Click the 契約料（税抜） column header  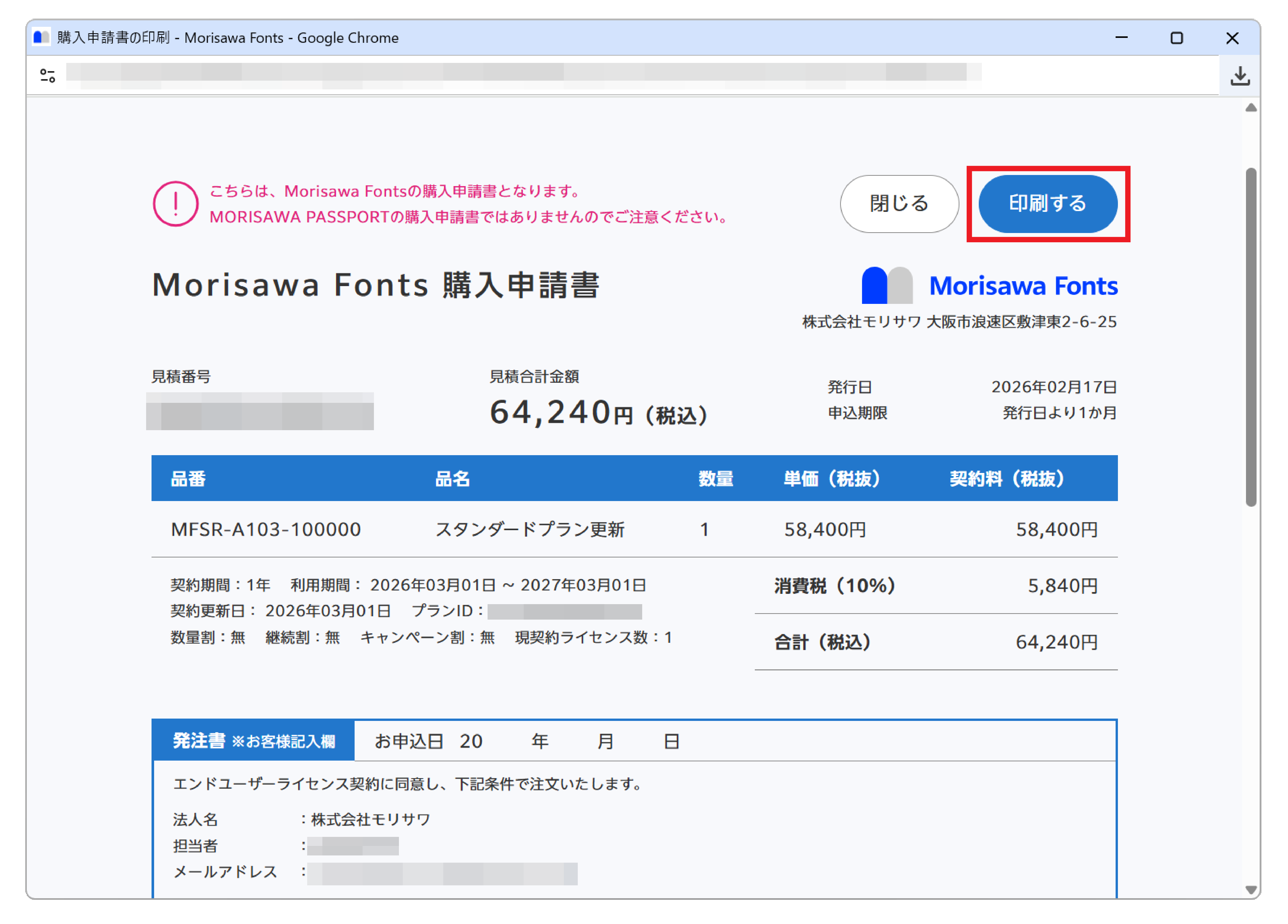[x=1007, y=479]
